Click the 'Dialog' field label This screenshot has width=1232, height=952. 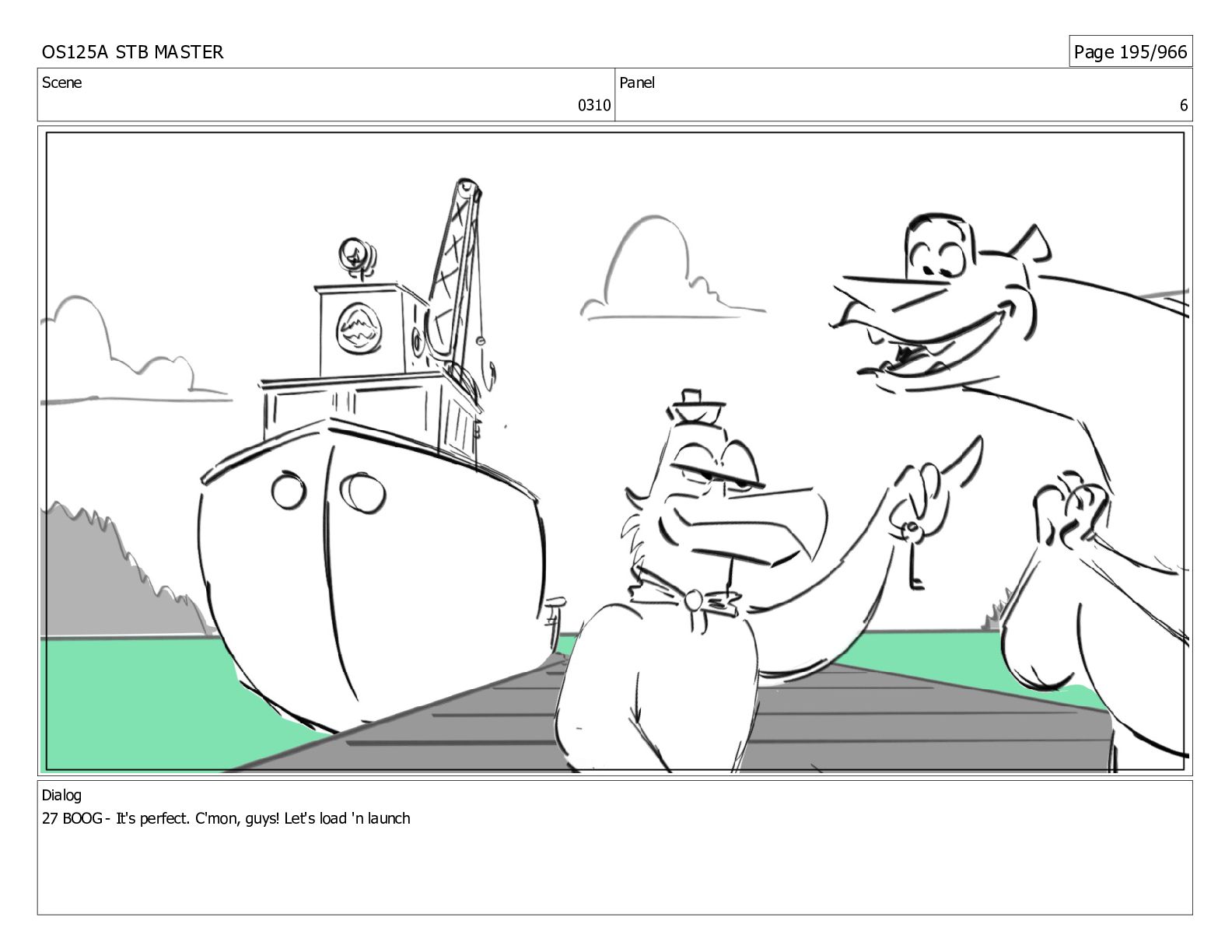click(x=61, y=795)
